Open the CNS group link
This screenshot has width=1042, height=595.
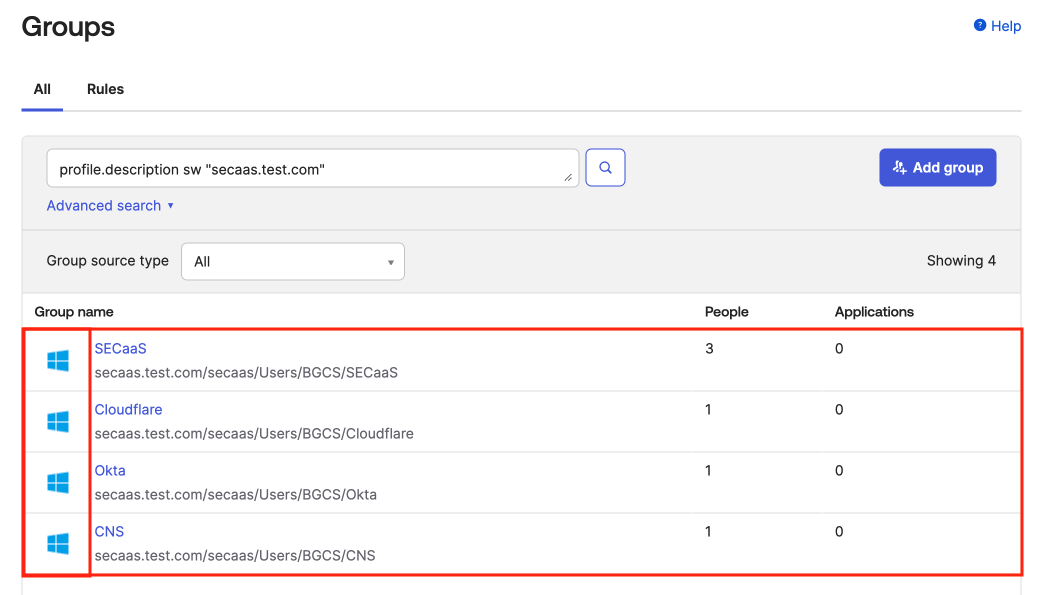point(109,532)
